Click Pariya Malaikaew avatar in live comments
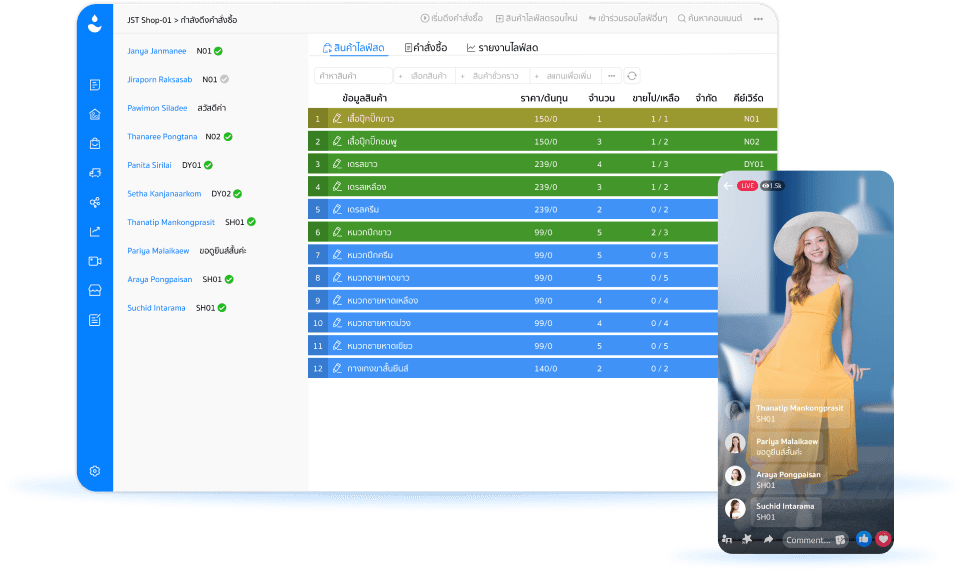Viewport: 965px width, 573px height. coord(735,444)
